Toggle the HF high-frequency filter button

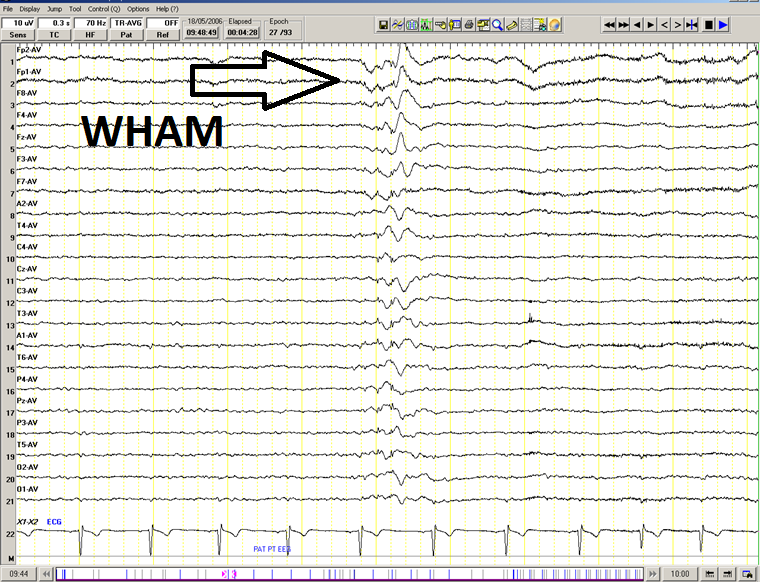point(90,34)
